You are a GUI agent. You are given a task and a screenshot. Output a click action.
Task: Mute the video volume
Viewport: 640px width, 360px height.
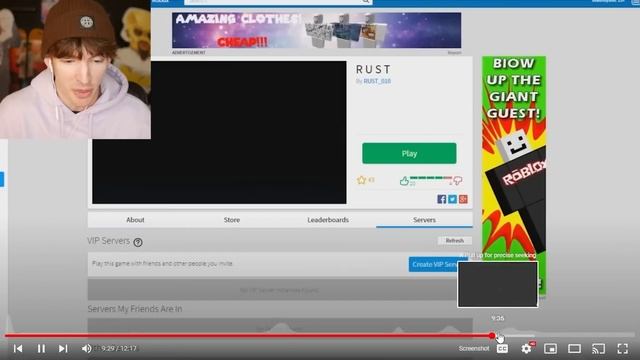tap(86, 349)
